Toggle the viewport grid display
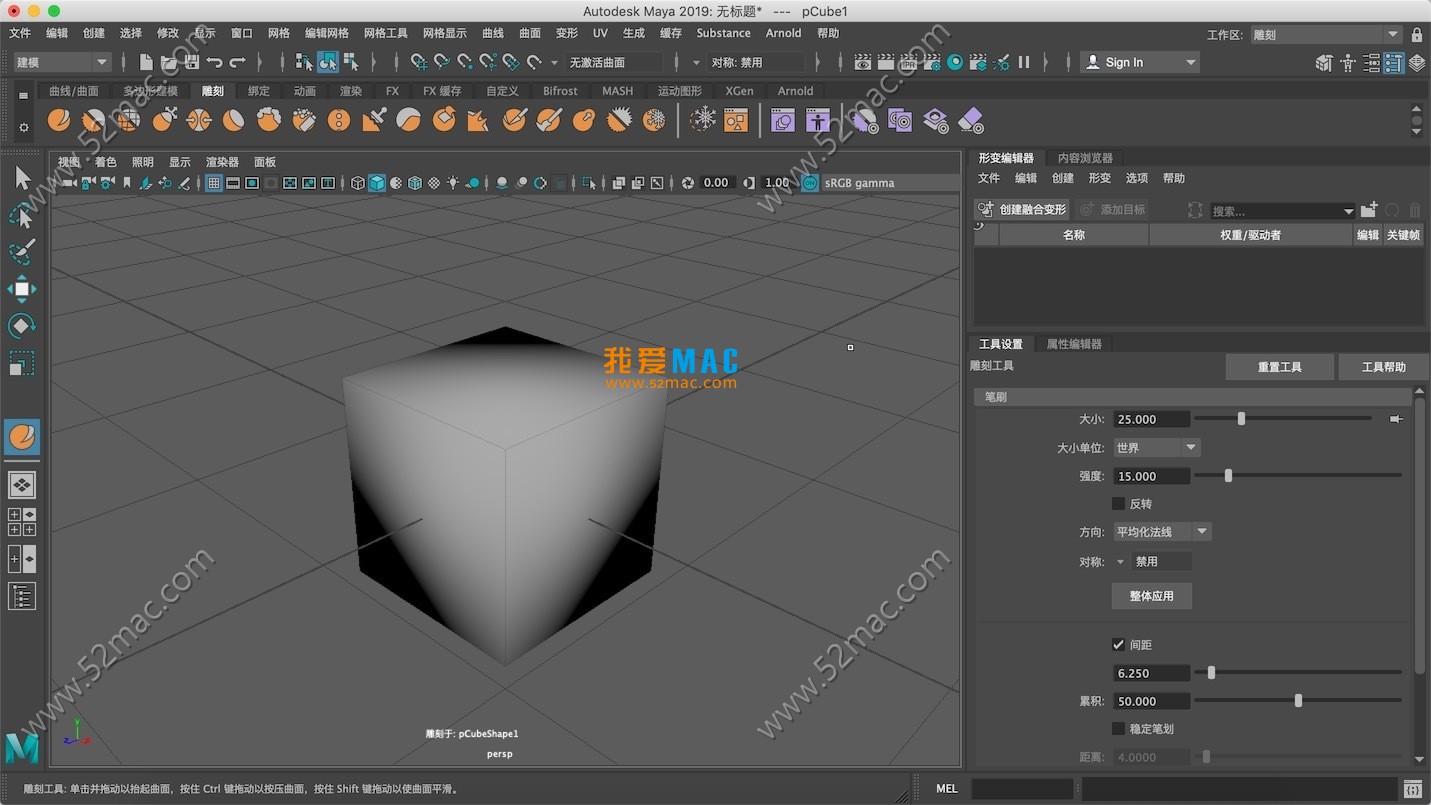The width and height of the screenshot is (1431, 805). (214, 183)
